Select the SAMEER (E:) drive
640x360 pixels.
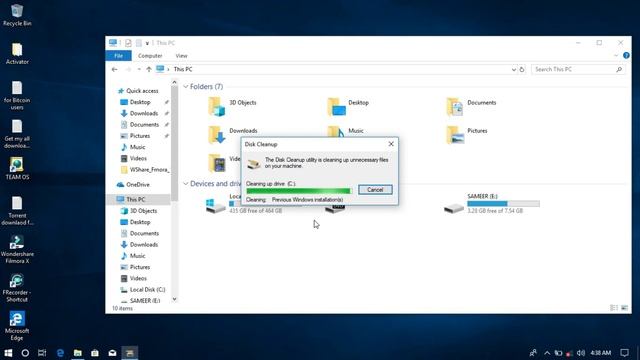pos(492,204)
